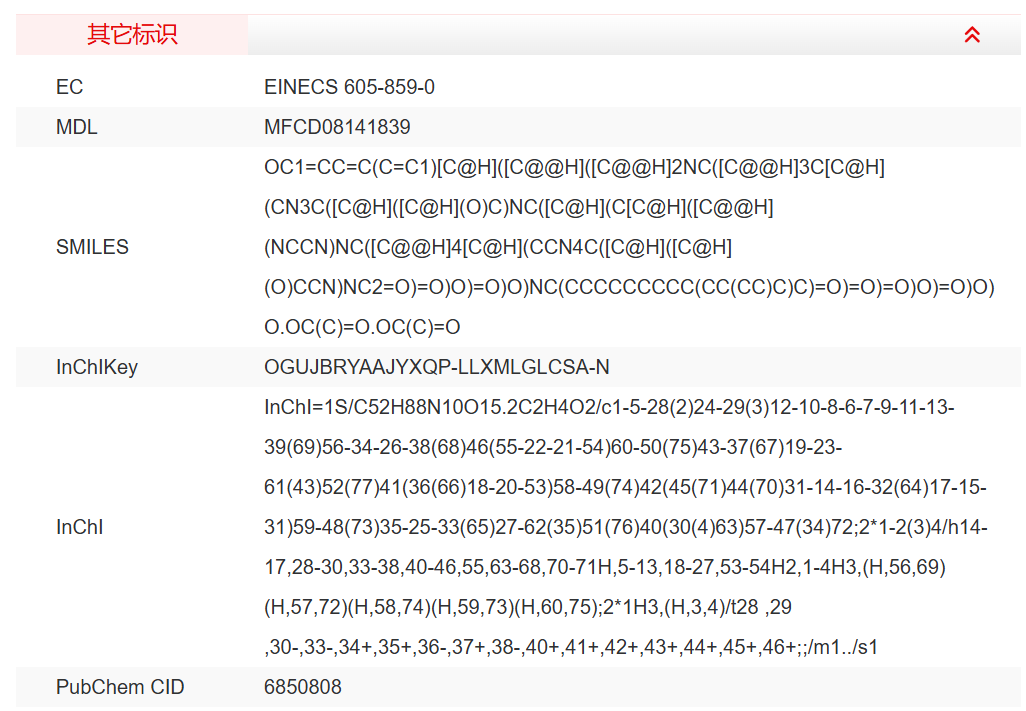The height and width of the screenshot is (711, 1026).
Task: Click the EC row label
Action: (70, 87)
